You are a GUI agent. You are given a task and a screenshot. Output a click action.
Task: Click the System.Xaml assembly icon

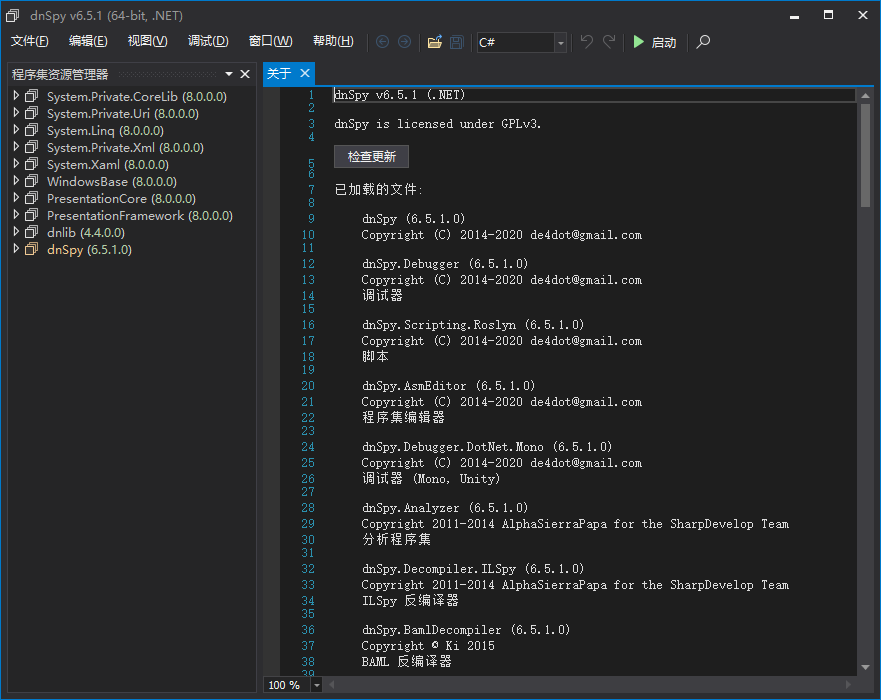[x=32, y=165]
